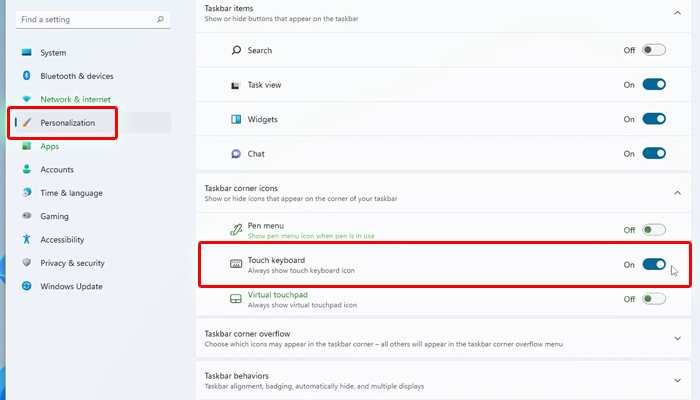Screen dimensions: 700x400
Task: Turn off the Touch keyboard toggle
Action: click(654, 264)
